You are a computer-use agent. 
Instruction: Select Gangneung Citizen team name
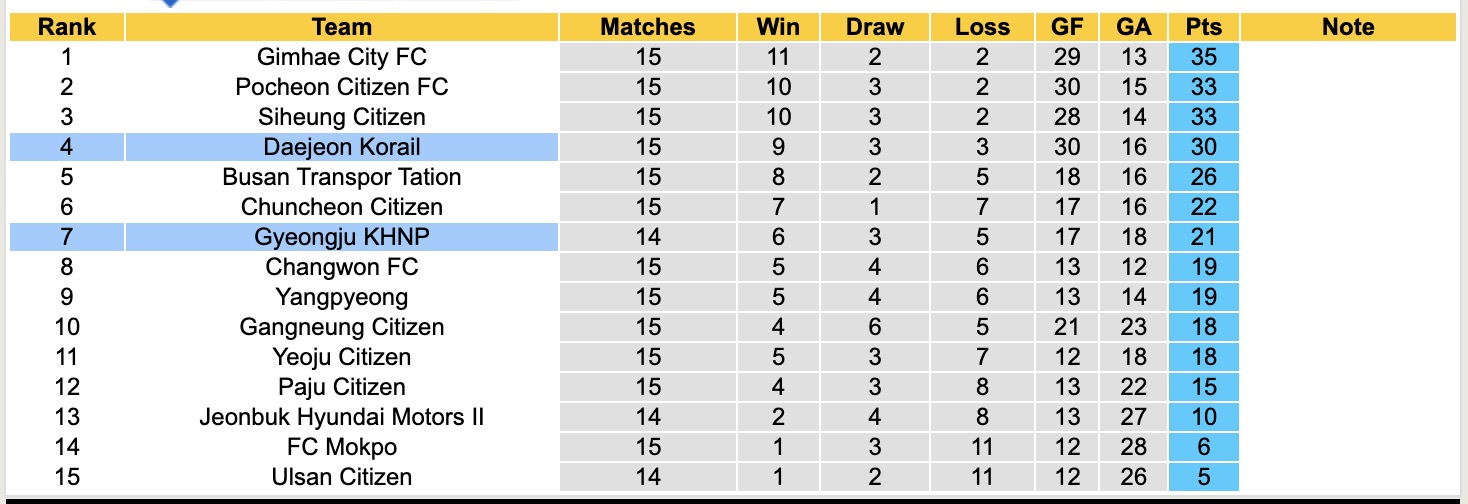click(341, 327)
